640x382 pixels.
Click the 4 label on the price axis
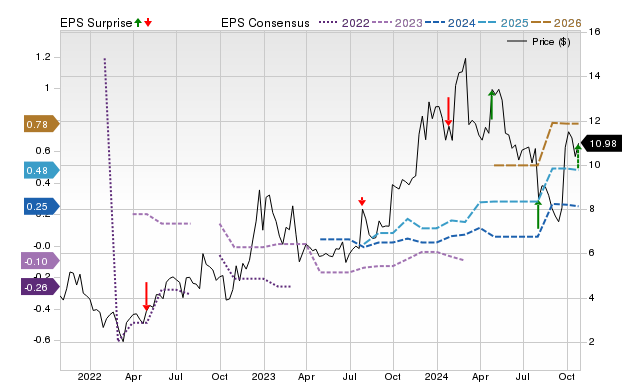[x=591, y=298]
